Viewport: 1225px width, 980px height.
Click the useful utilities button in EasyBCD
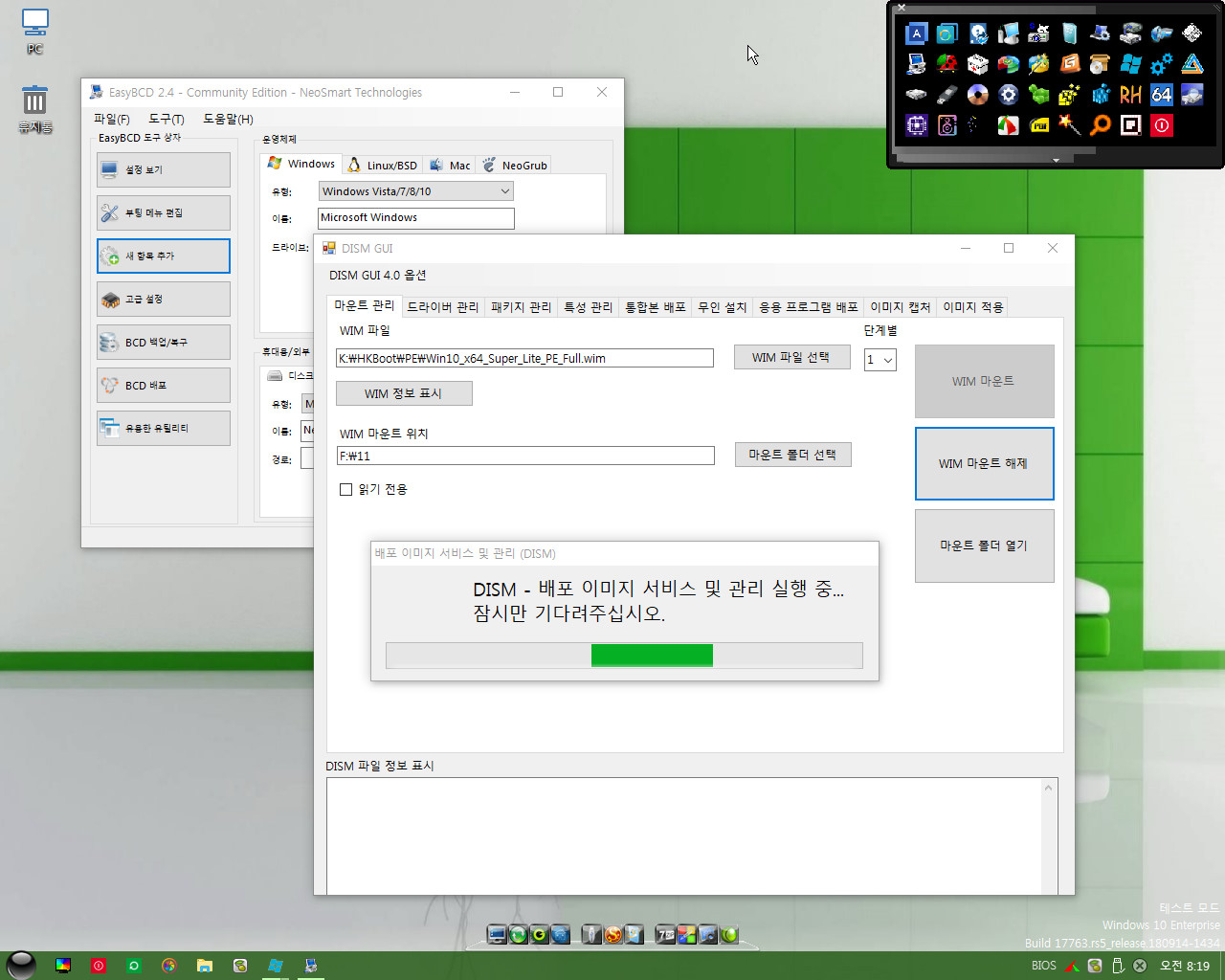coord(164,428)
